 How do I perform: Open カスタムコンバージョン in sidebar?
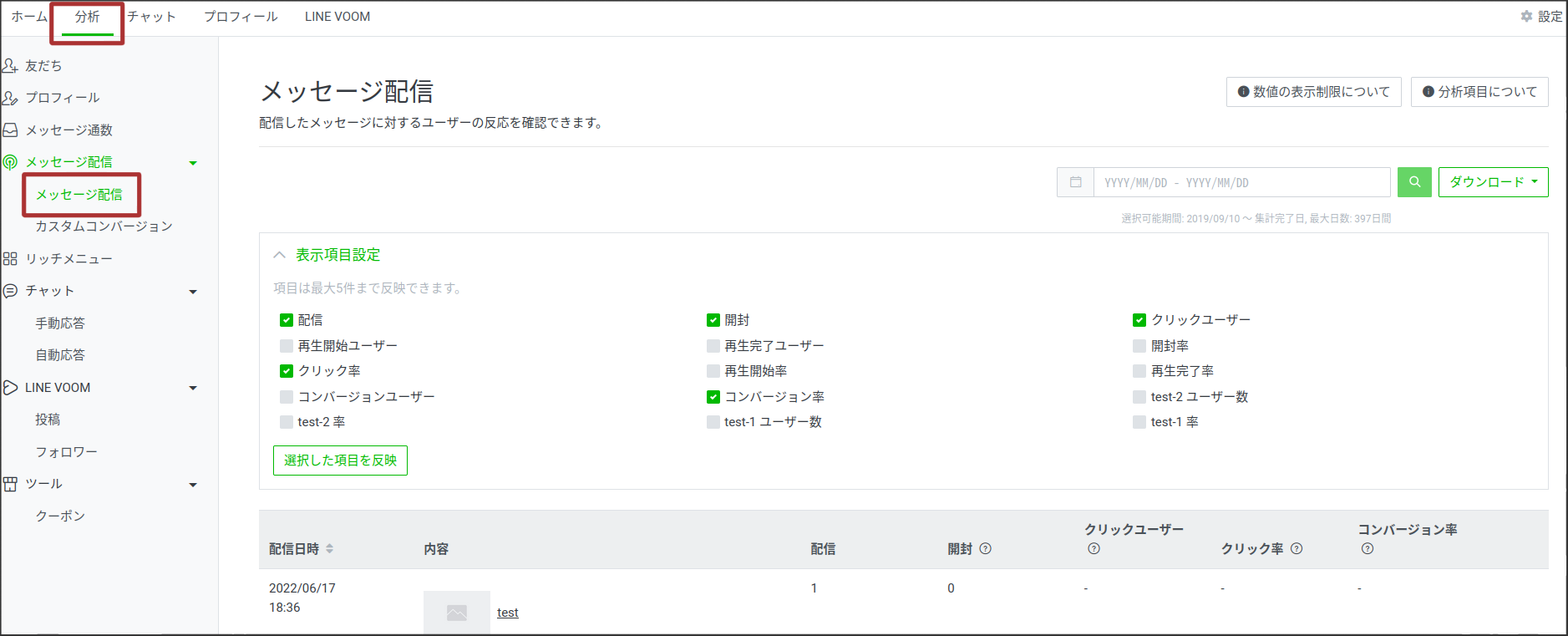pos(104,226)
